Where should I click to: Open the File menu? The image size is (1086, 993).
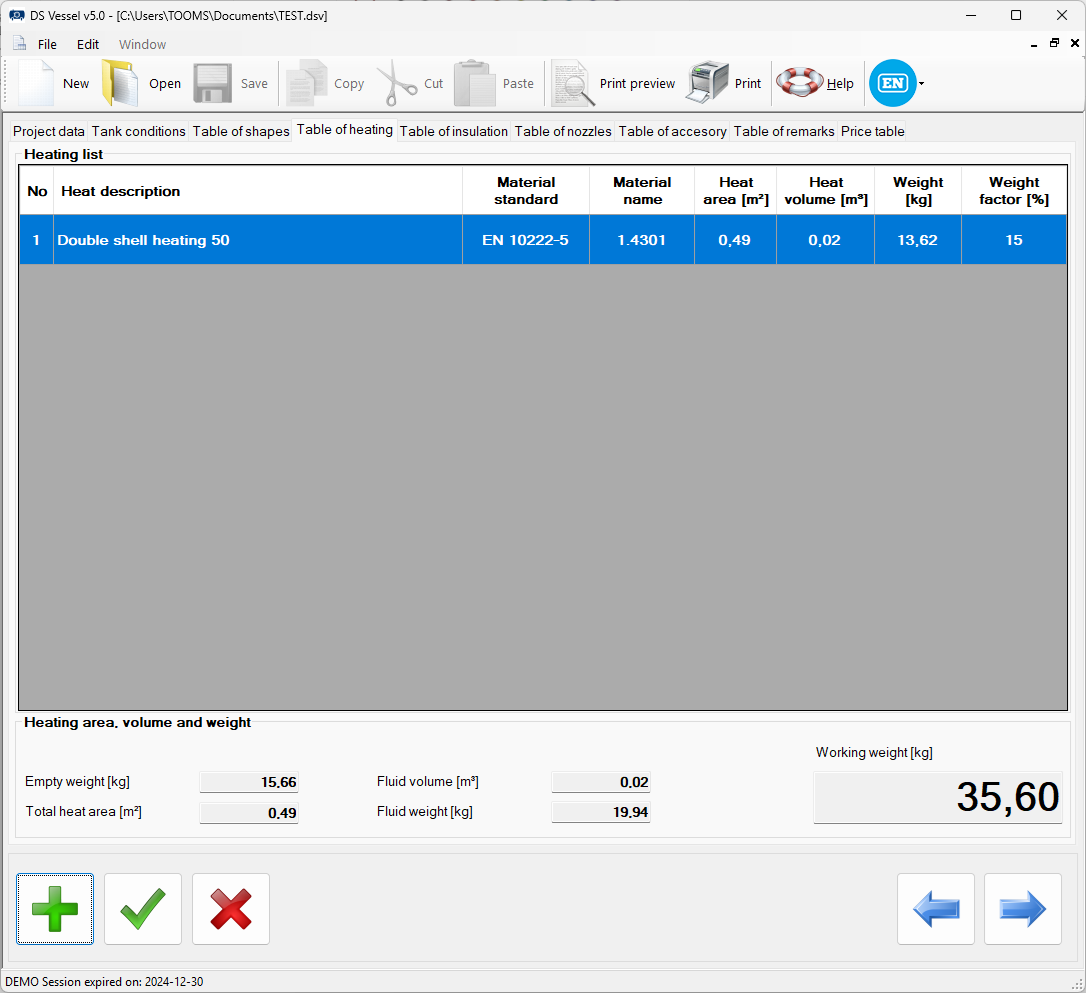pyautogui.click(x=47, y=44)
